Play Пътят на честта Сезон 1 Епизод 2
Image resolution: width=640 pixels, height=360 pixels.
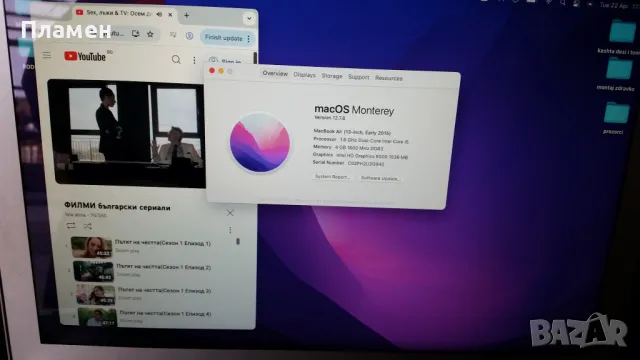163,267
